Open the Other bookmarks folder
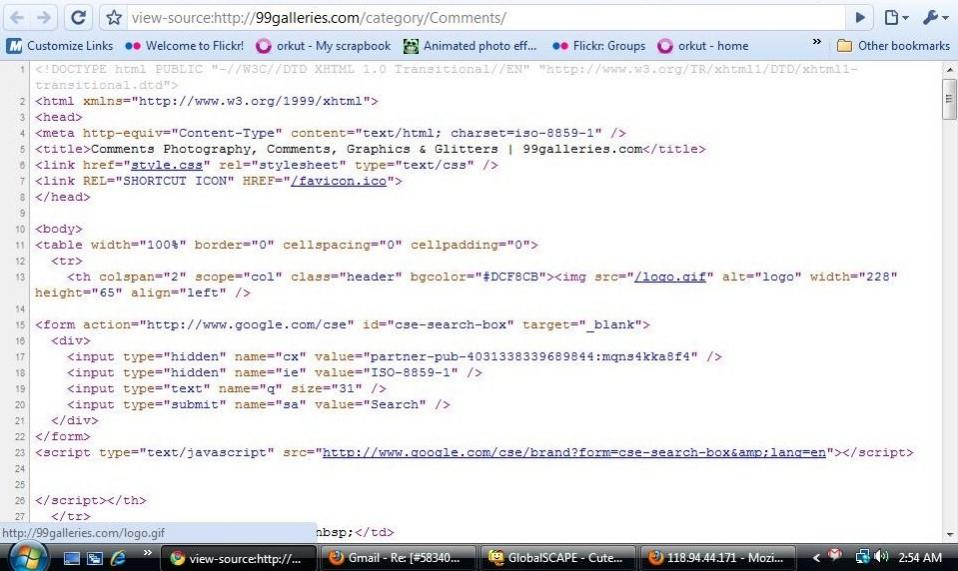 click(893, 46)
